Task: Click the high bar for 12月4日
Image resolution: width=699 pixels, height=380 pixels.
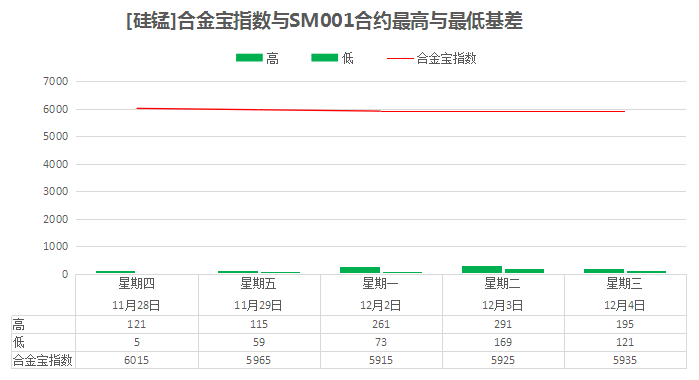Action: click(x=604, y=271)
